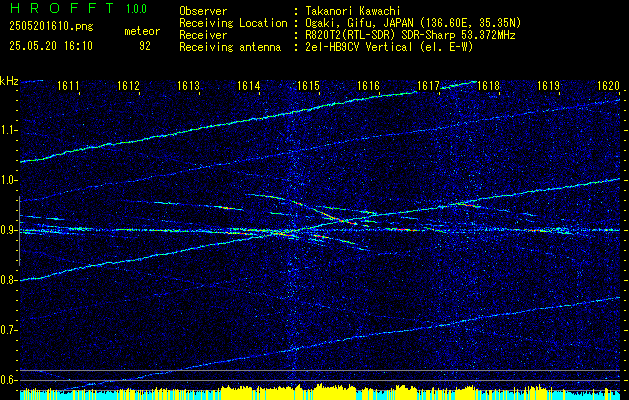Click the 0.7 frequency axis label

click(x=9, y=330)
